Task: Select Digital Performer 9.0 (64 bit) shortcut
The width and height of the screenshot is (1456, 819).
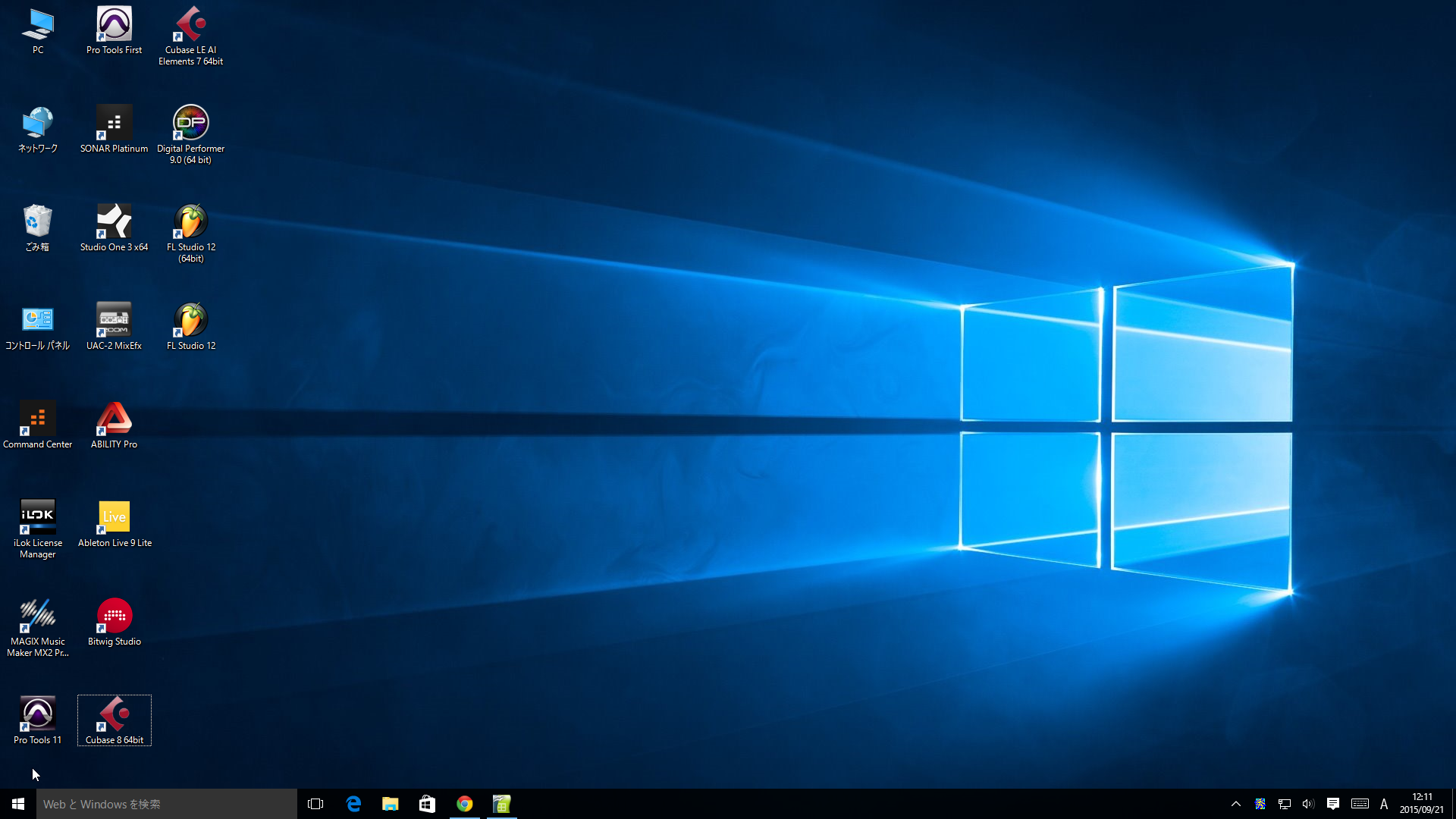Action: [190, 134]
